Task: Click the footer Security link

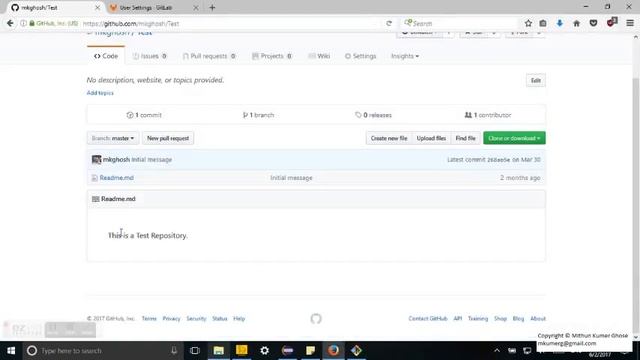Action: (x=196, y=318)
